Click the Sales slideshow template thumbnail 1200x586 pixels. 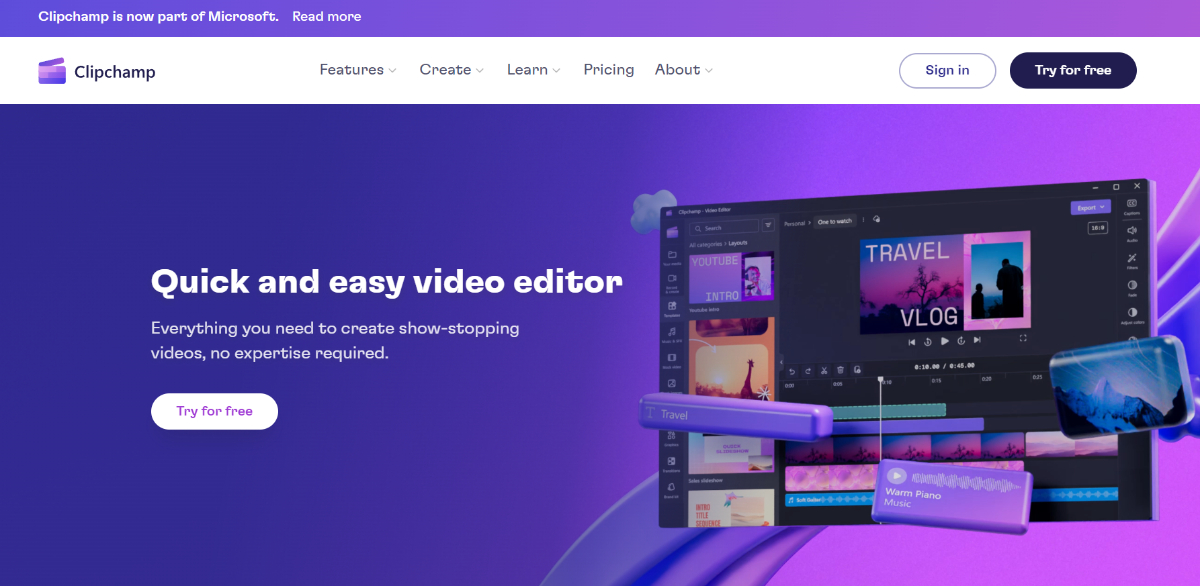click(x=730, y=453)
